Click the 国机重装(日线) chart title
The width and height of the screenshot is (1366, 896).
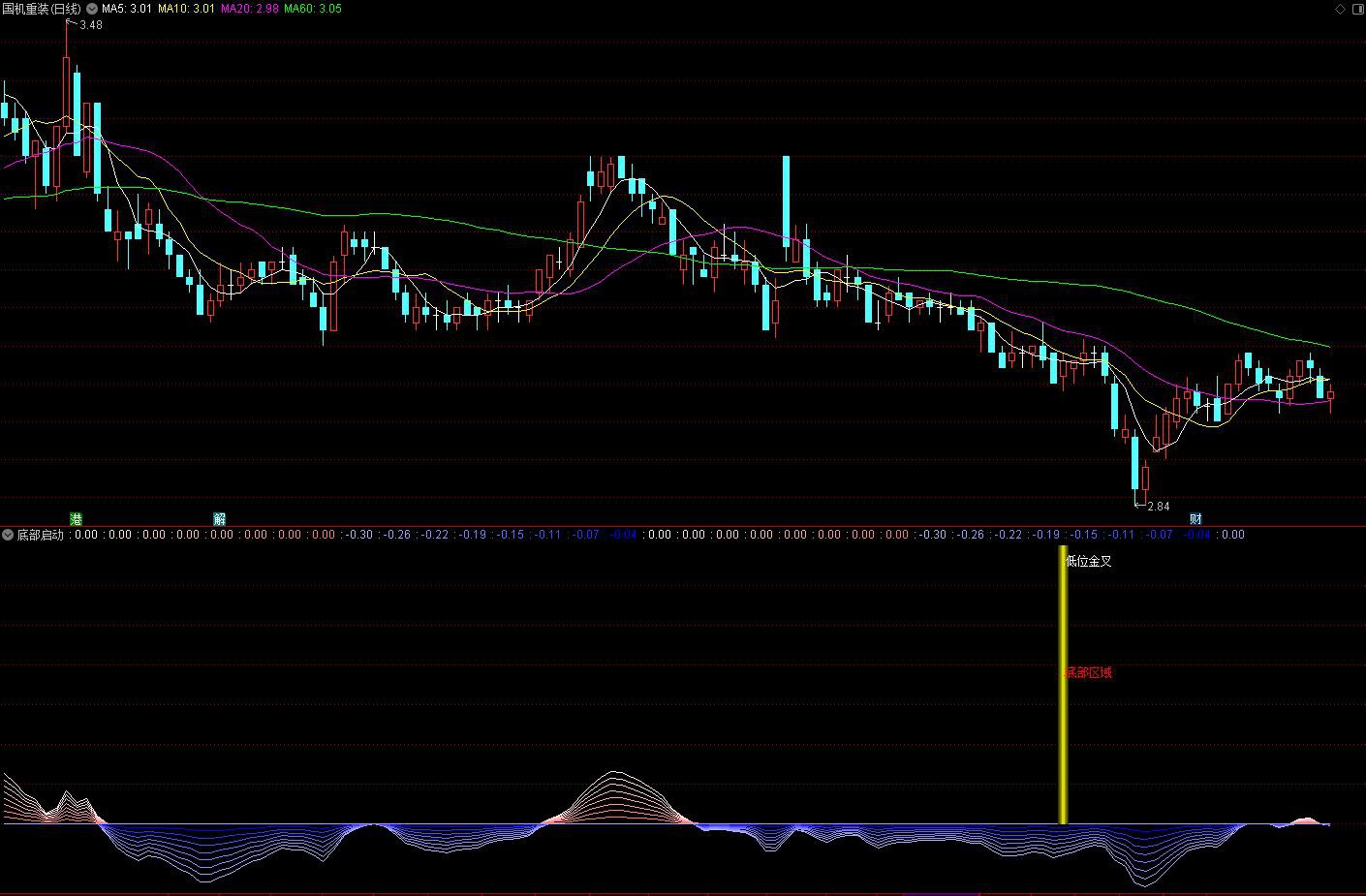coord(43,9)
